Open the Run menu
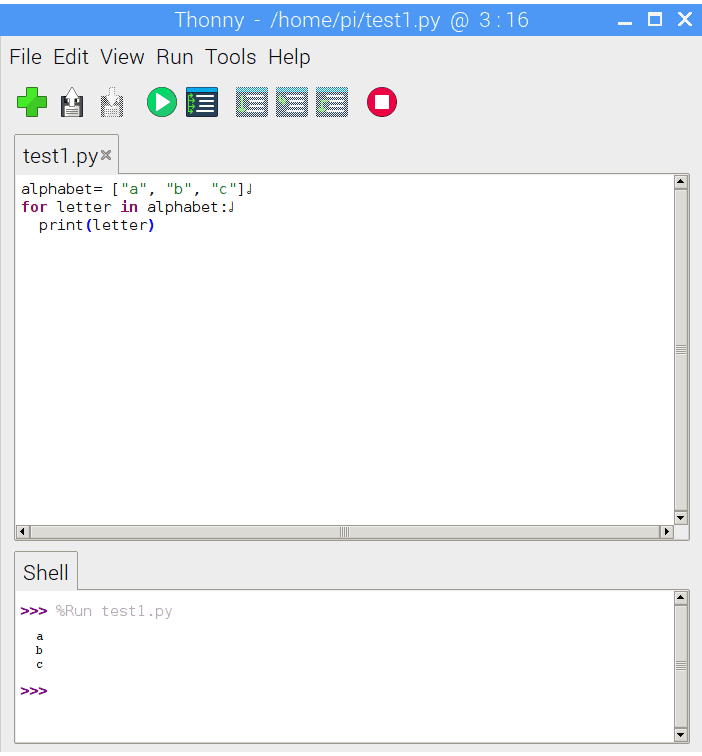This screenshot has height=756, width=702. click(175, 57)
